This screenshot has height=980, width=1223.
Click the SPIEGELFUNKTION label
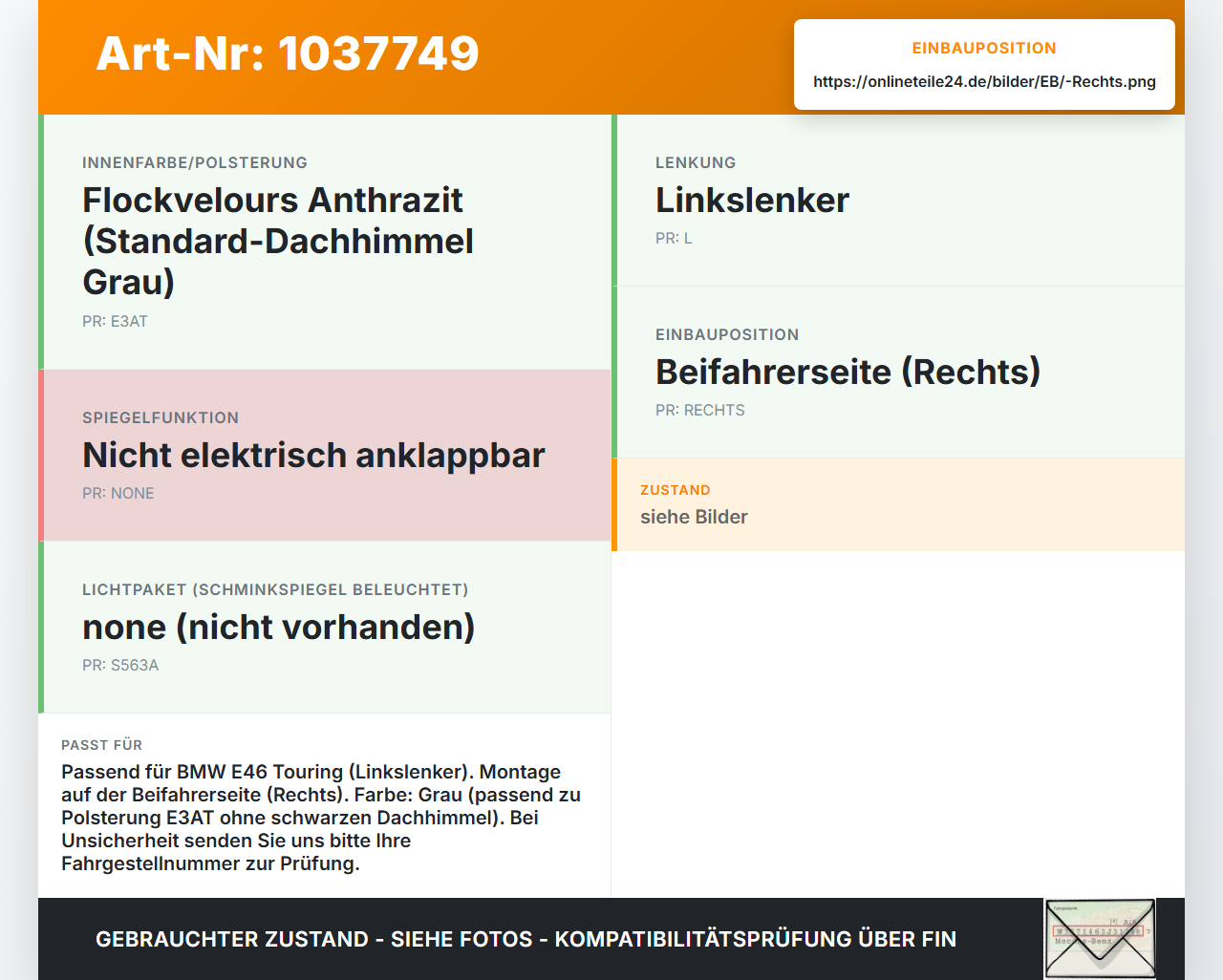pyautogui.click(x=161, y=417)
